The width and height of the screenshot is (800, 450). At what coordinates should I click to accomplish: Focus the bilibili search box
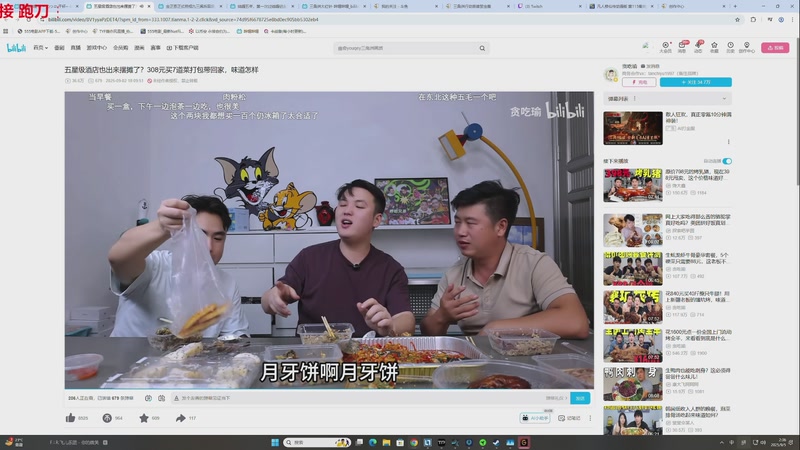406,48
